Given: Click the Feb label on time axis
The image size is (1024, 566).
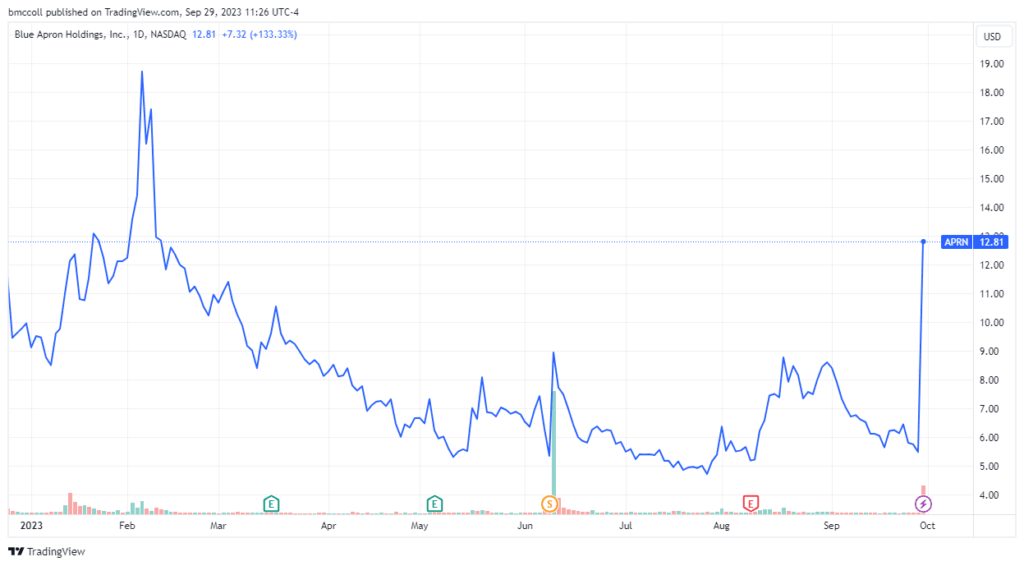Looking at the screenshot, I should [127, 526].
